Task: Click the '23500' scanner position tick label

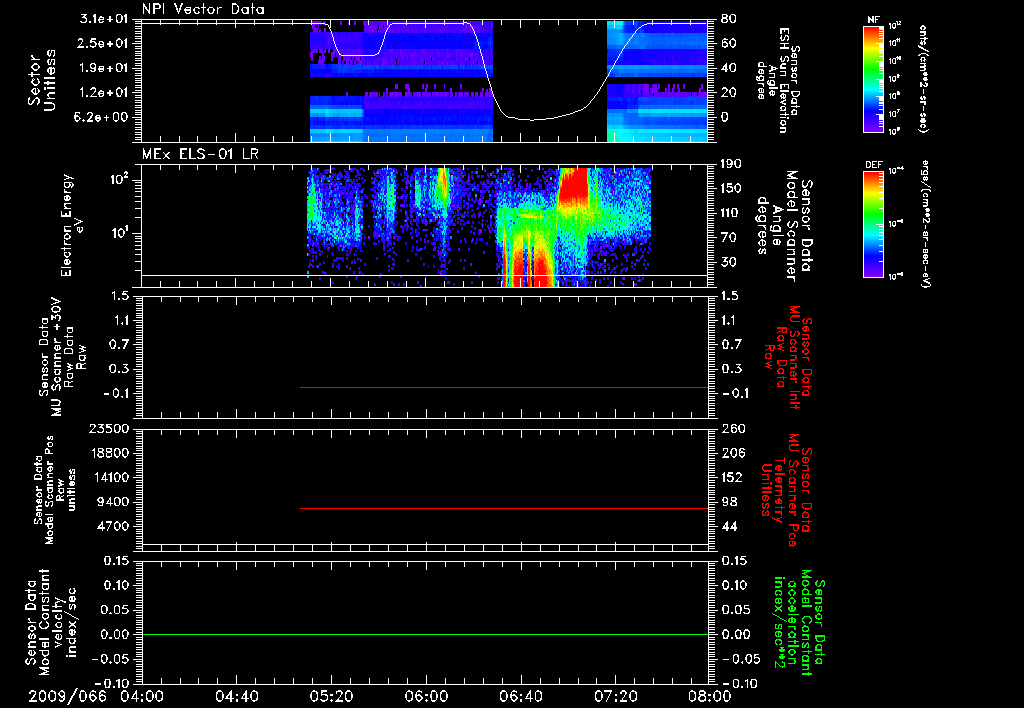Action: (x=108, y=429)
